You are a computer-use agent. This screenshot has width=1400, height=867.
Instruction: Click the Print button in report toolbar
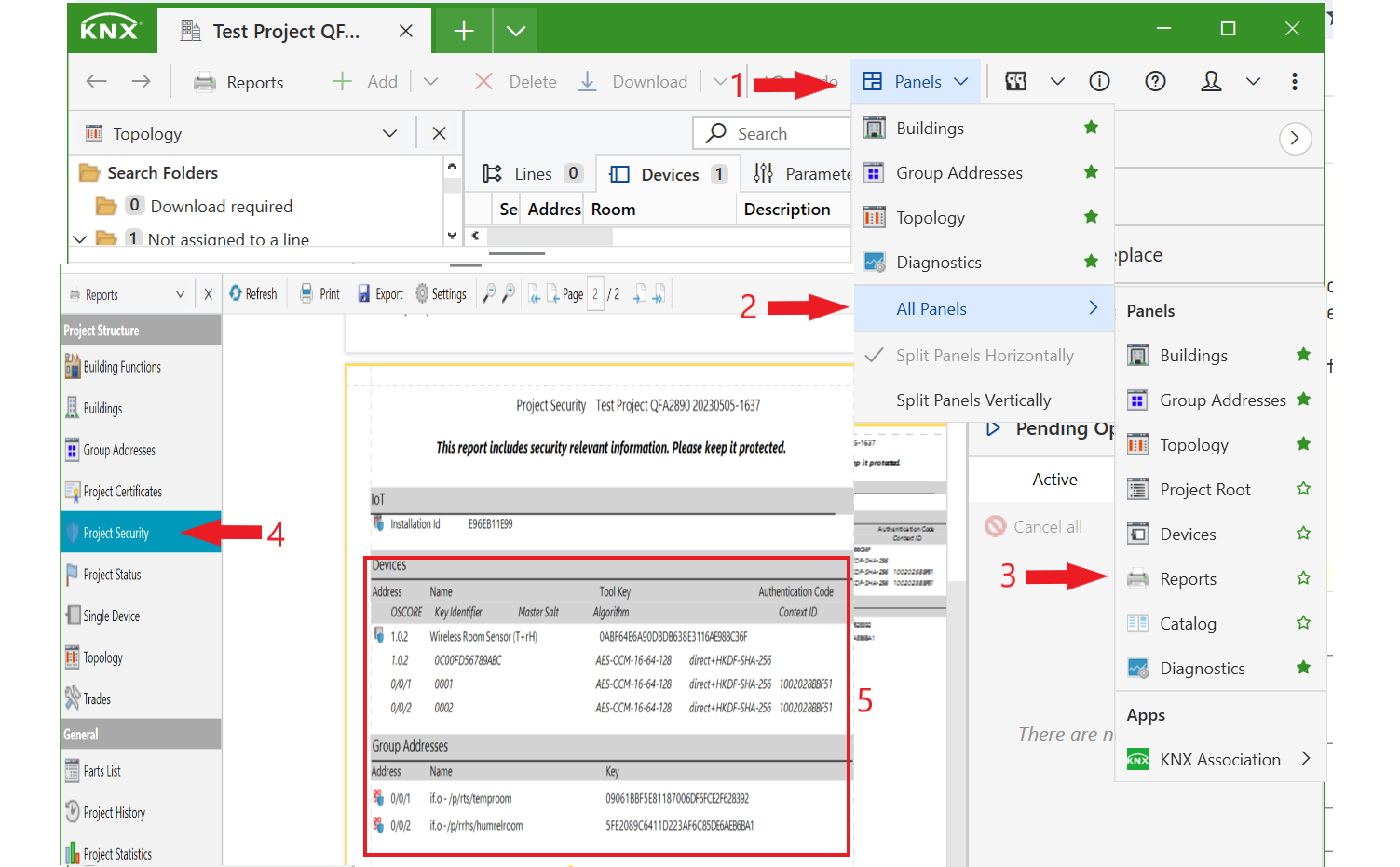tap(319, 294)
